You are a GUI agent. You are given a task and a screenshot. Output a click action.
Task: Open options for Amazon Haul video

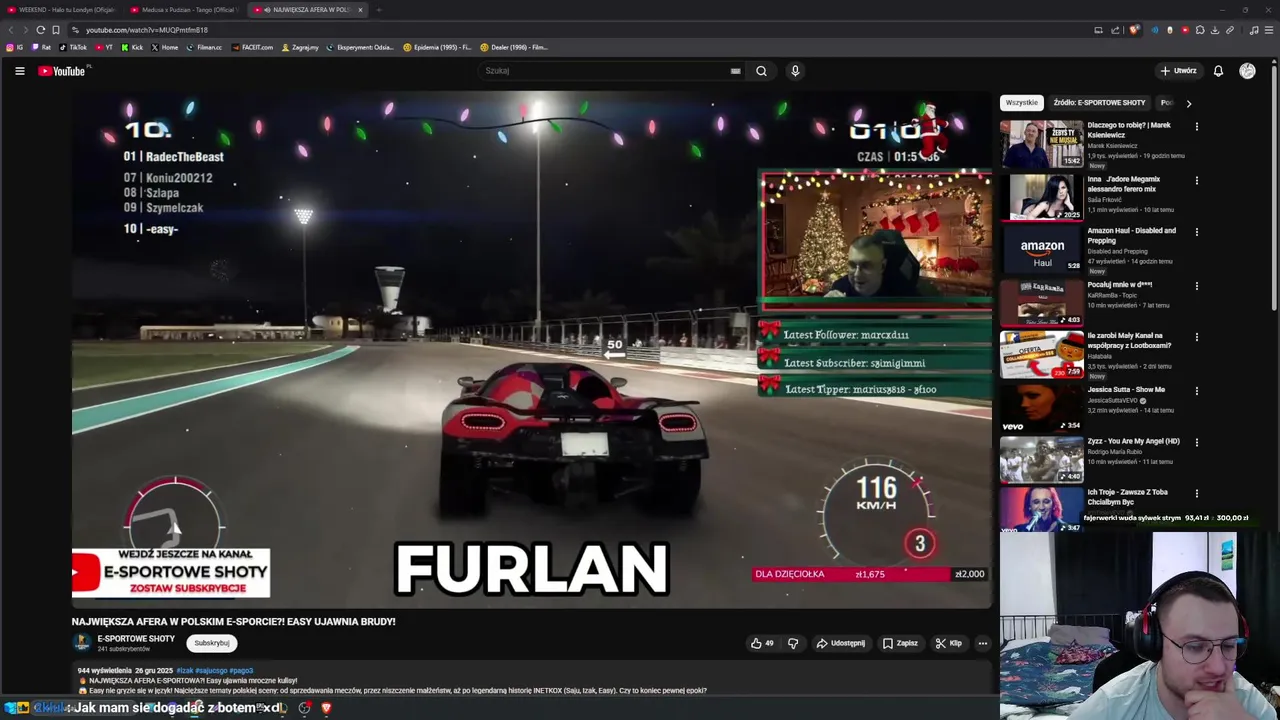tap(1197, 232)
